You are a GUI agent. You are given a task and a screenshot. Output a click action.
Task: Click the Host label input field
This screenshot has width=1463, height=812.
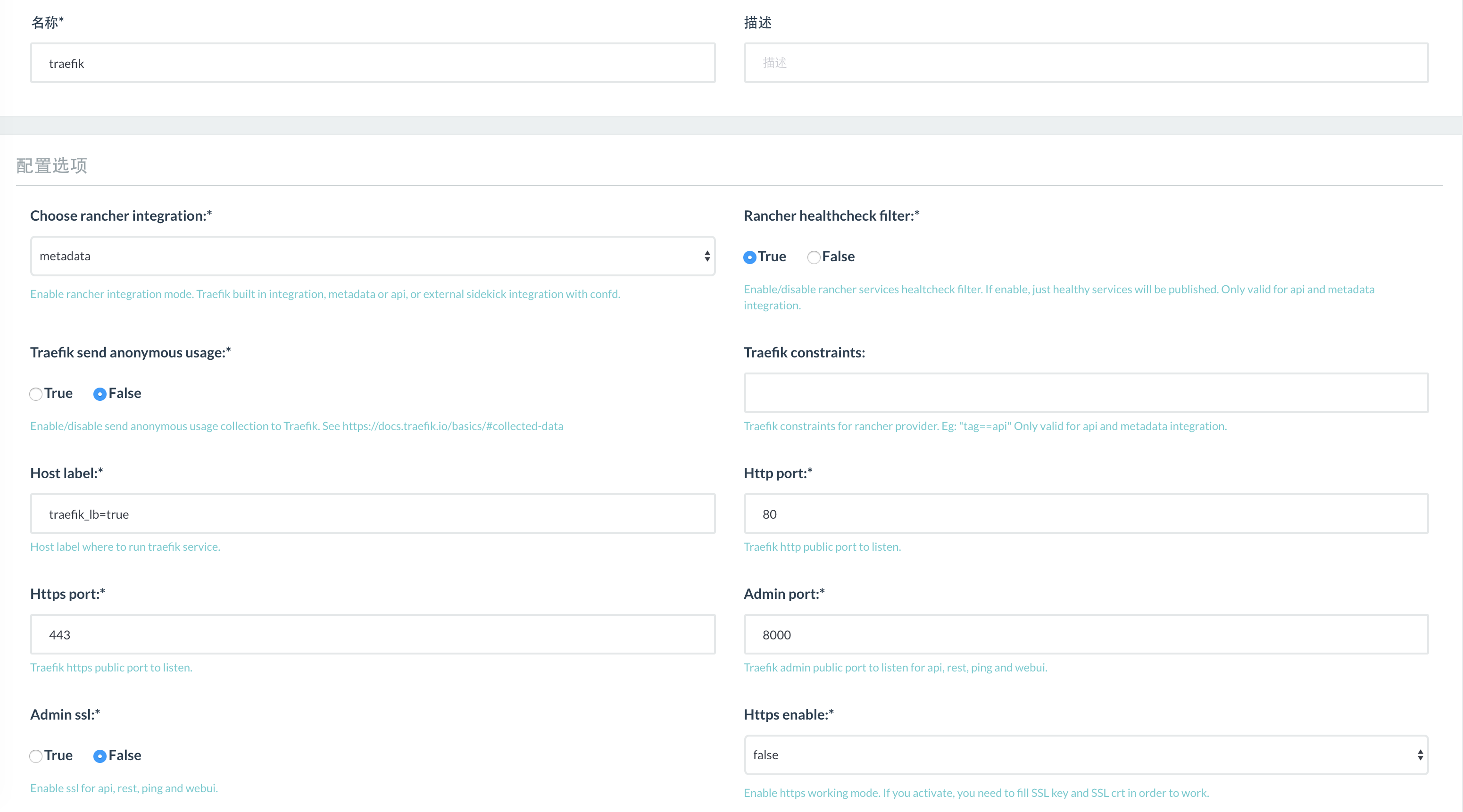click(x=373, y=514)
